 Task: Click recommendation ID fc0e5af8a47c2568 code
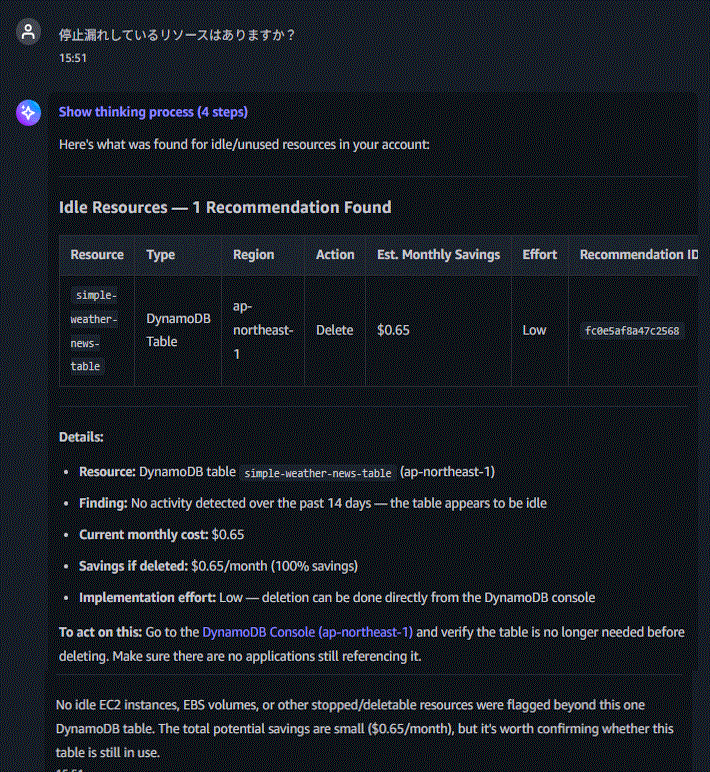pyautogui.click(x=632, y=330)
